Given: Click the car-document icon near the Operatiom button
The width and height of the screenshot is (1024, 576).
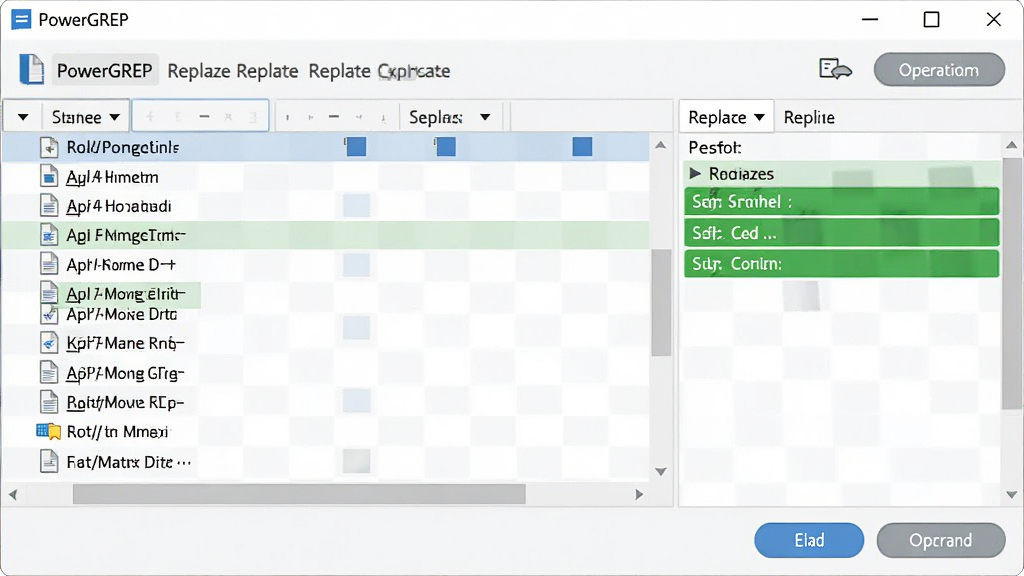Looking at the screenshot, I should [x=835, y=69].
